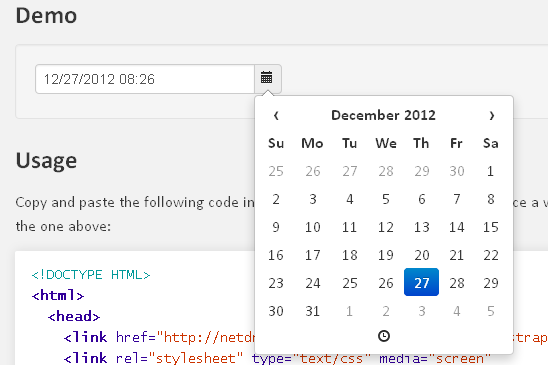Image resolution: width=548 pixels, height=365 pixels.
Task: Select December 6 in the Thursday column
Action: coord(421,199)
